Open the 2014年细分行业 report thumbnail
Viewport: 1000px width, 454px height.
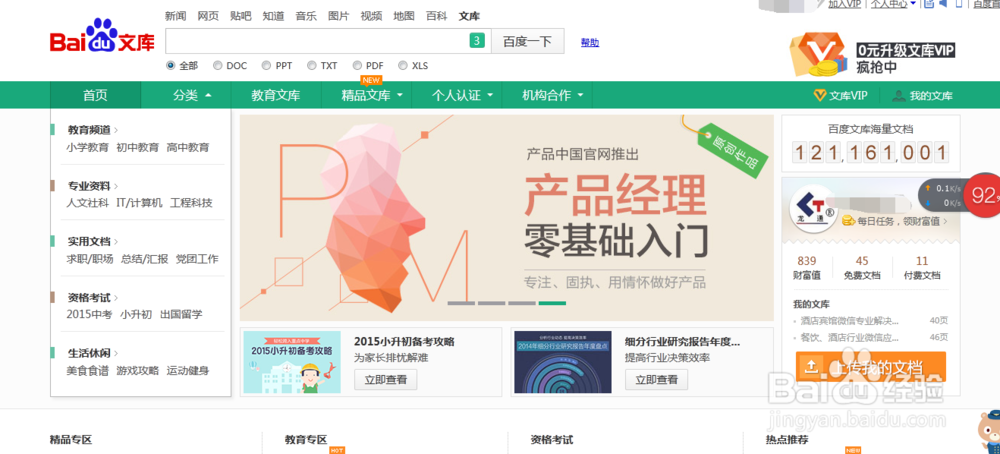coord(562,362)
